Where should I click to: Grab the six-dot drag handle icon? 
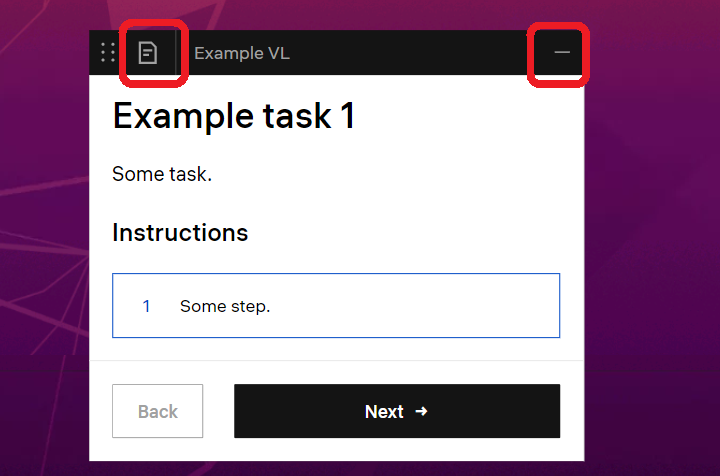[x=107, y=52]
